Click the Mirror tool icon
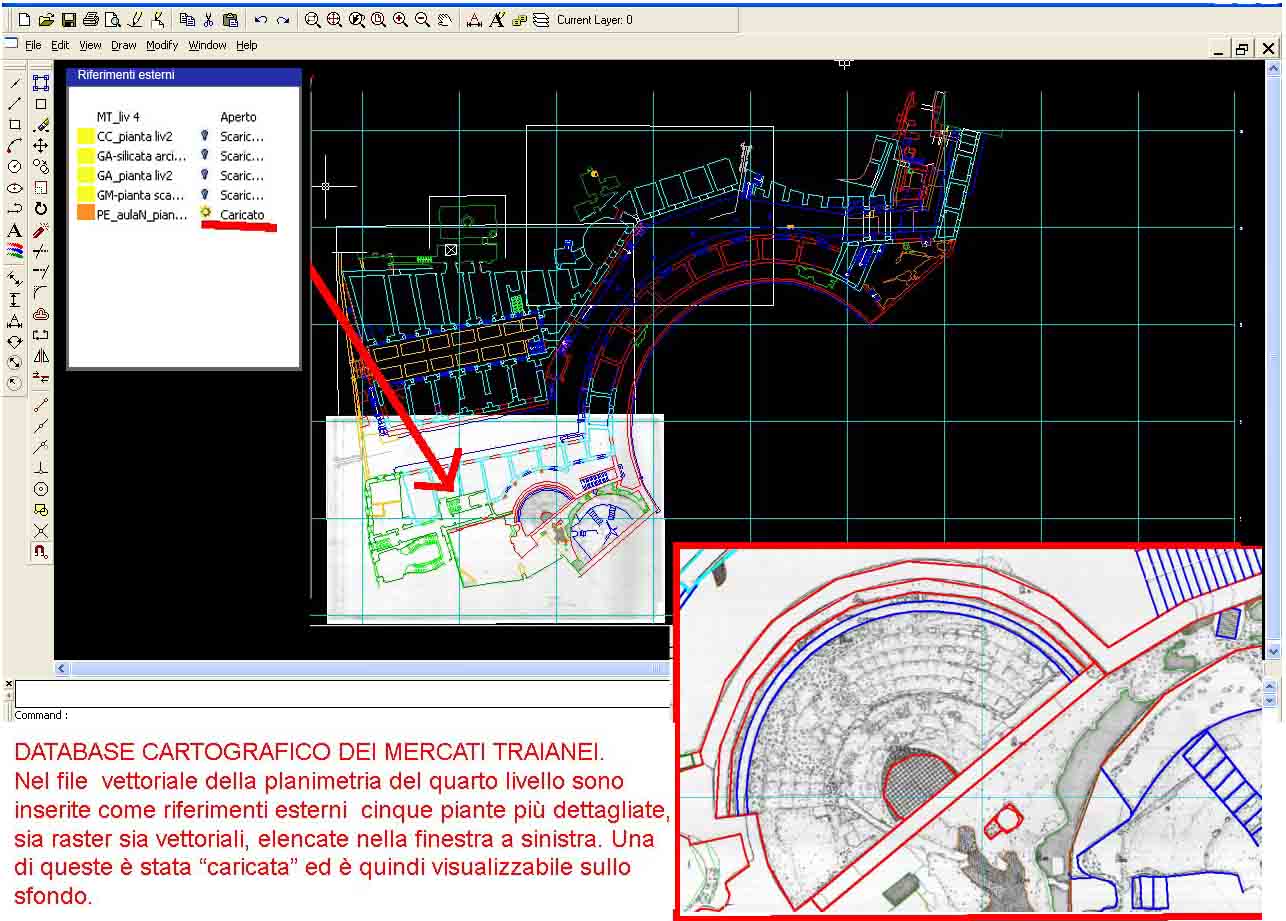This screenshot has height=921, width=1286. tap(41, 356)
